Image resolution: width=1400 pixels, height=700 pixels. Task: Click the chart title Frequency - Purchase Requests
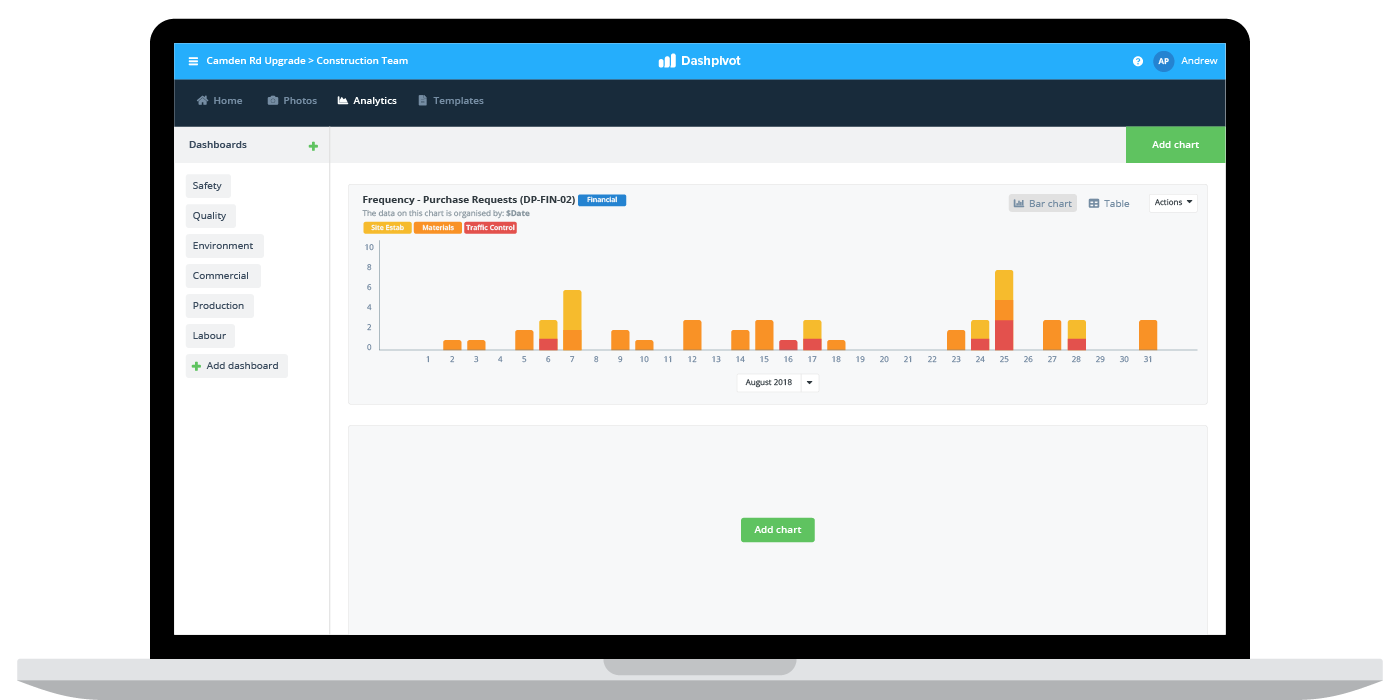469,200
